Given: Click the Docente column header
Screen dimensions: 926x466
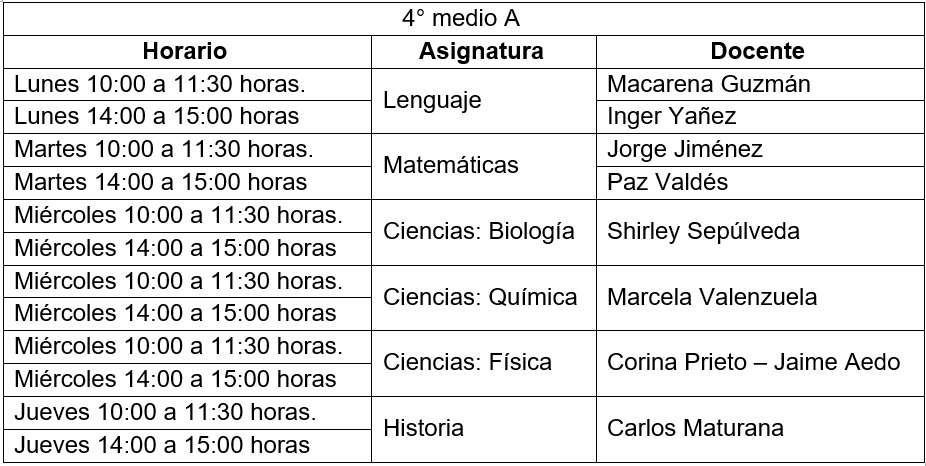Looking at the screenshot, I should click(758, 51).
